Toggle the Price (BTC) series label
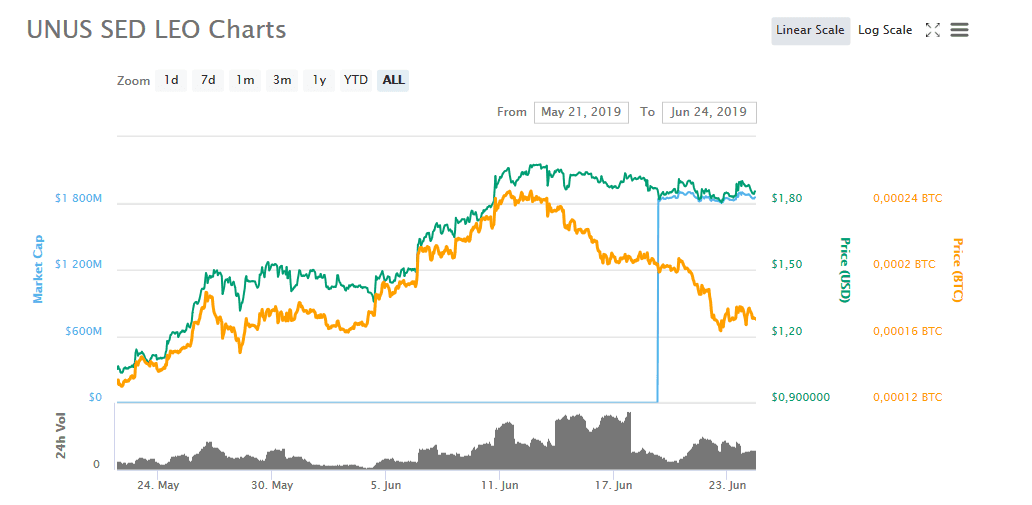1032x505 pixels. [x=957, y=270]
